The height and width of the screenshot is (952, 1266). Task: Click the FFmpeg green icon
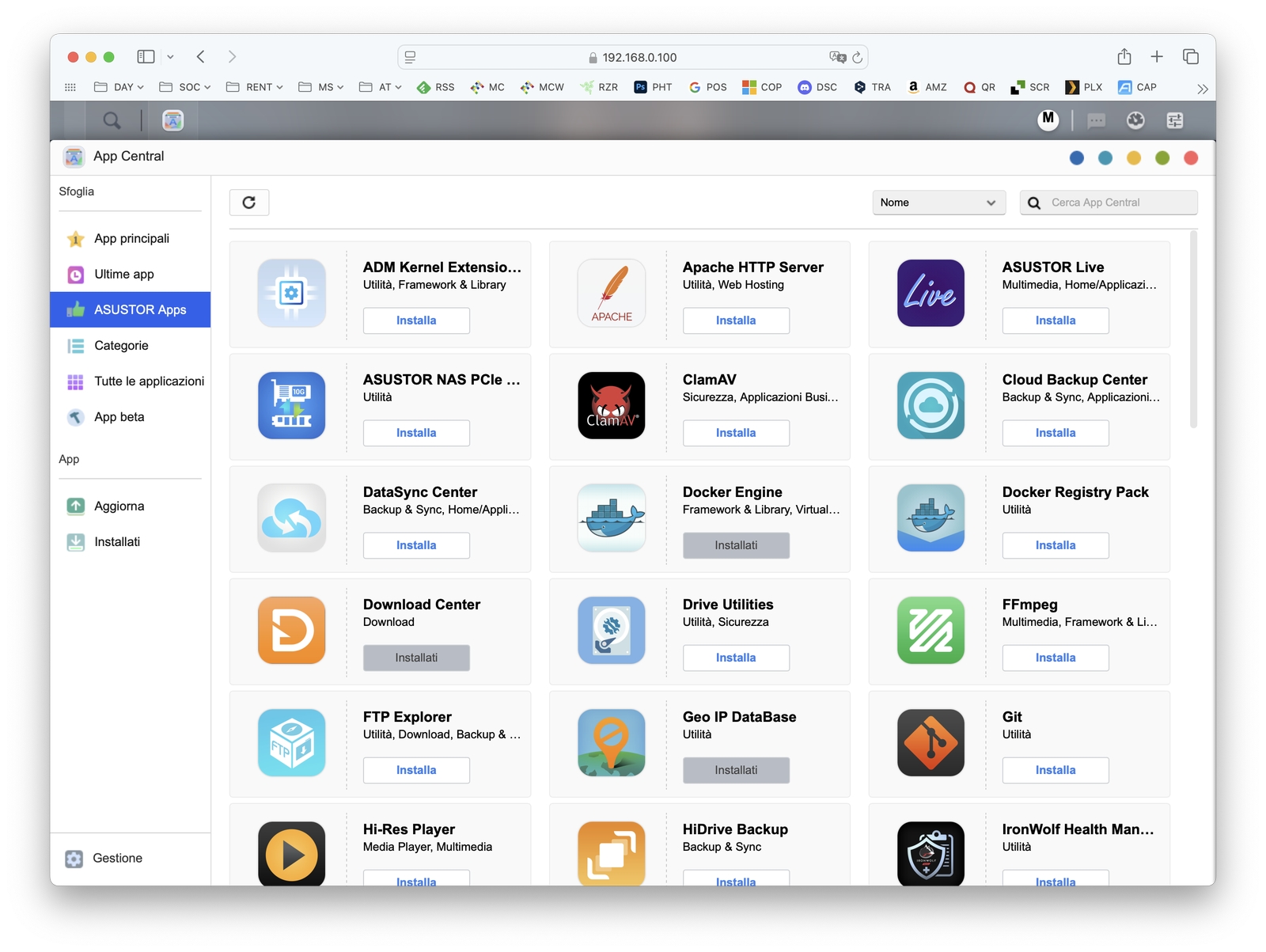(x=931, y=631)
